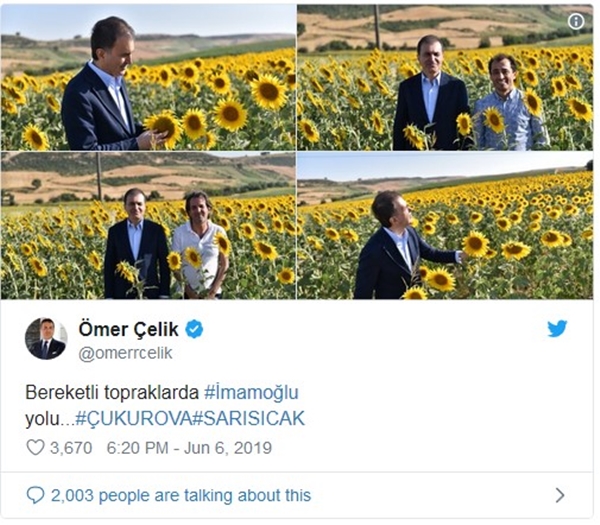Open bottom-left photo of two men standing

(149, 226)
